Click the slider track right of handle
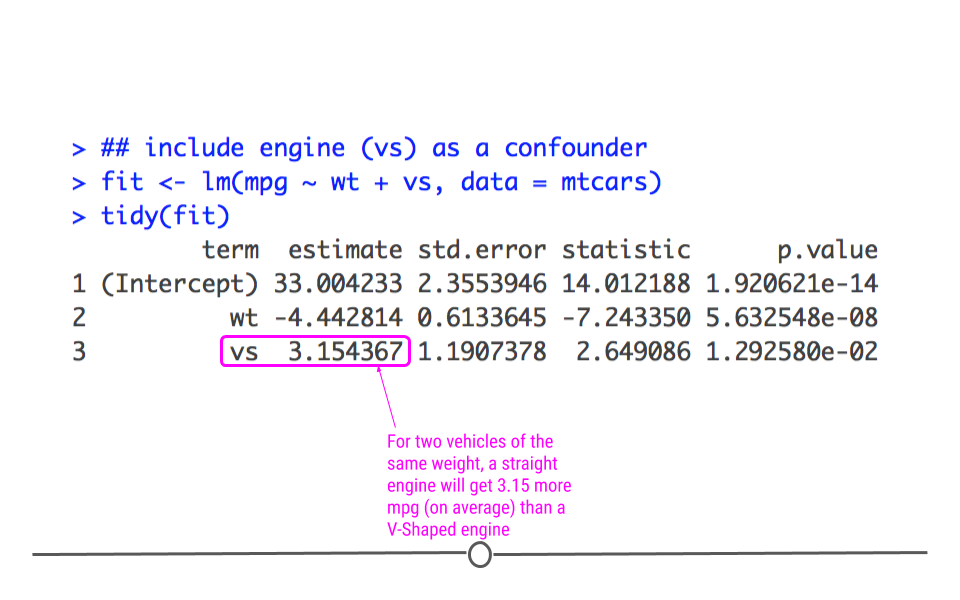The width and height of the screenshot is (960, 600). [x=710, y=553]
